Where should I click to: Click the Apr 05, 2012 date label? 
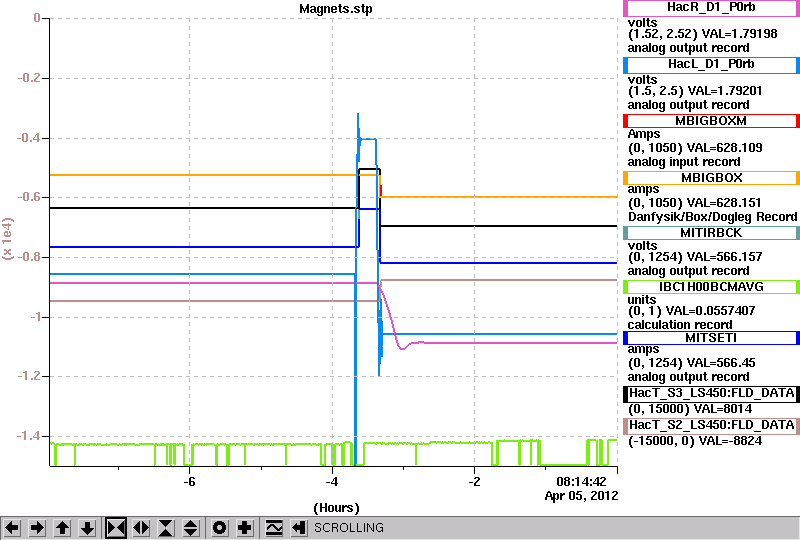click(581, 496)
